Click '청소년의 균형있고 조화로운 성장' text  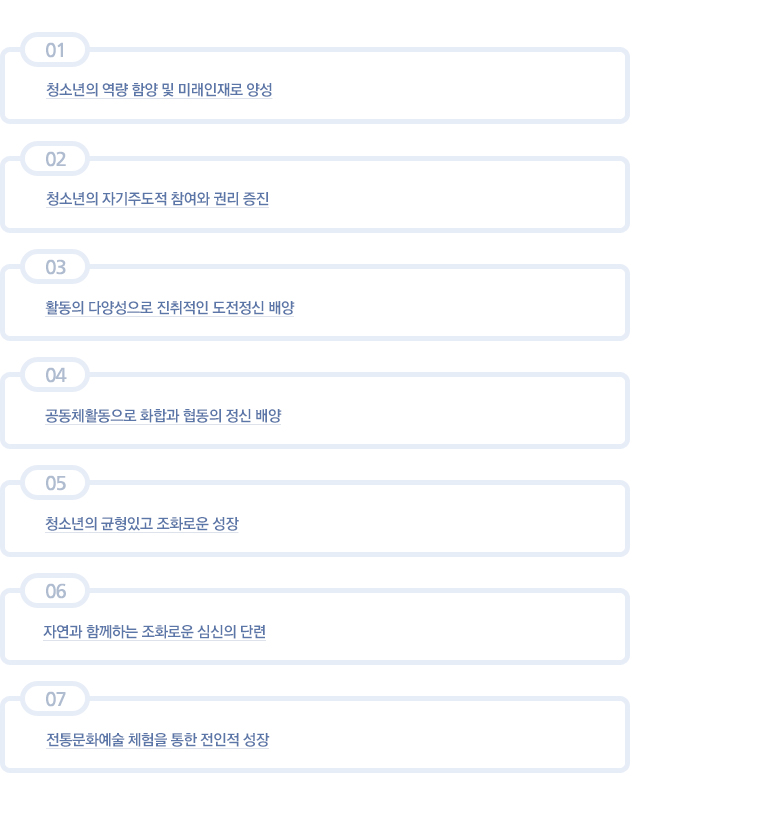tap(142, 523)
